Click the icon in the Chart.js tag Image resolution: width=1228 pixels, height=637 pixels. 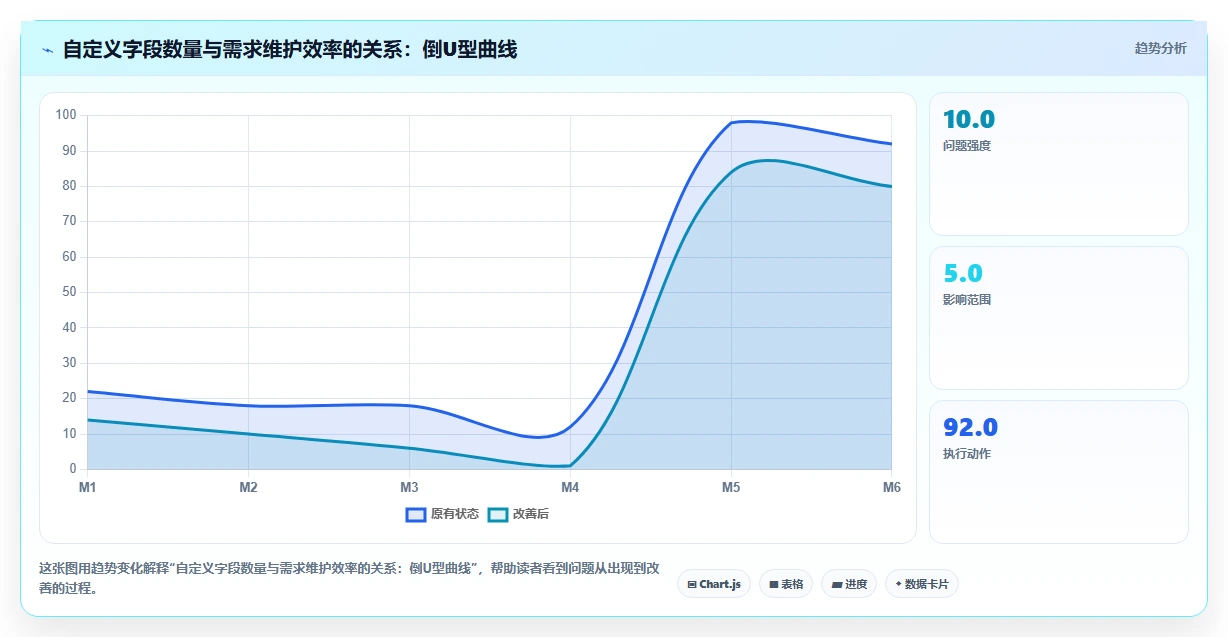pyautogui.click(x=692, y=584)
